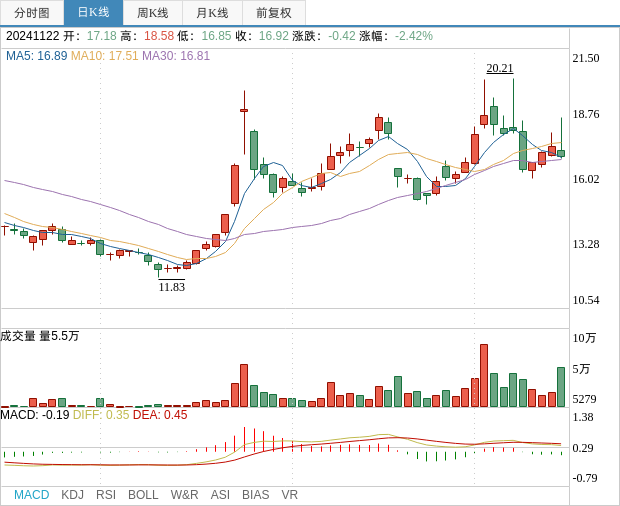Click the 20241122 date readout
620x506 pixels.
[32, 36]
